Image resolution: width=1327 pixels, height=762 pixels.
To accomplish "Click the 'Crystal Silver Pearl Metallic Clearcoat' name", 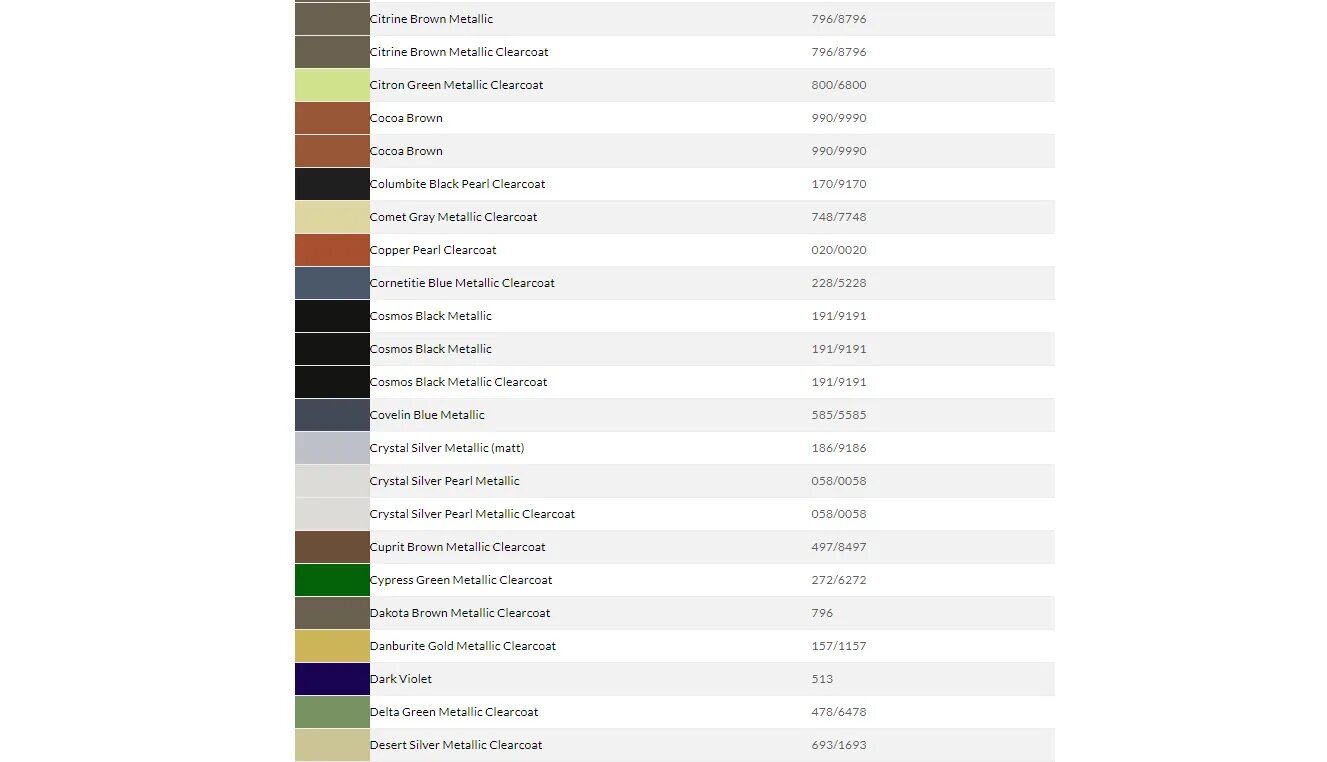I will point(473,514).
